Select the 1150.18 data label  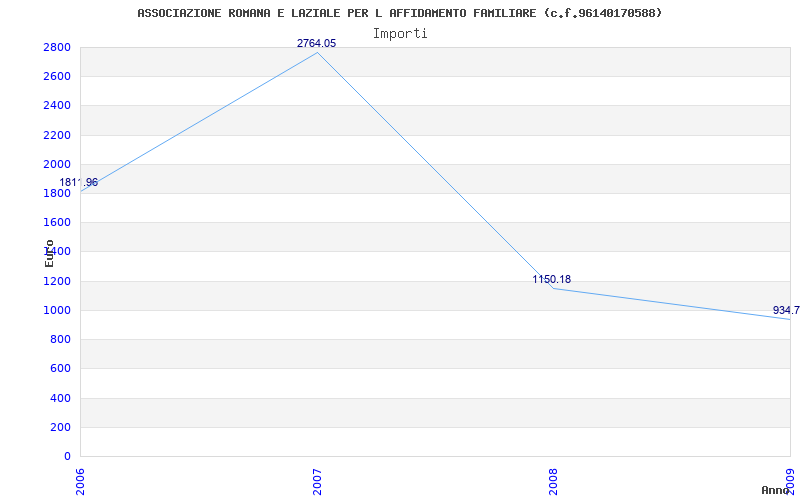[x=552, y=279]
